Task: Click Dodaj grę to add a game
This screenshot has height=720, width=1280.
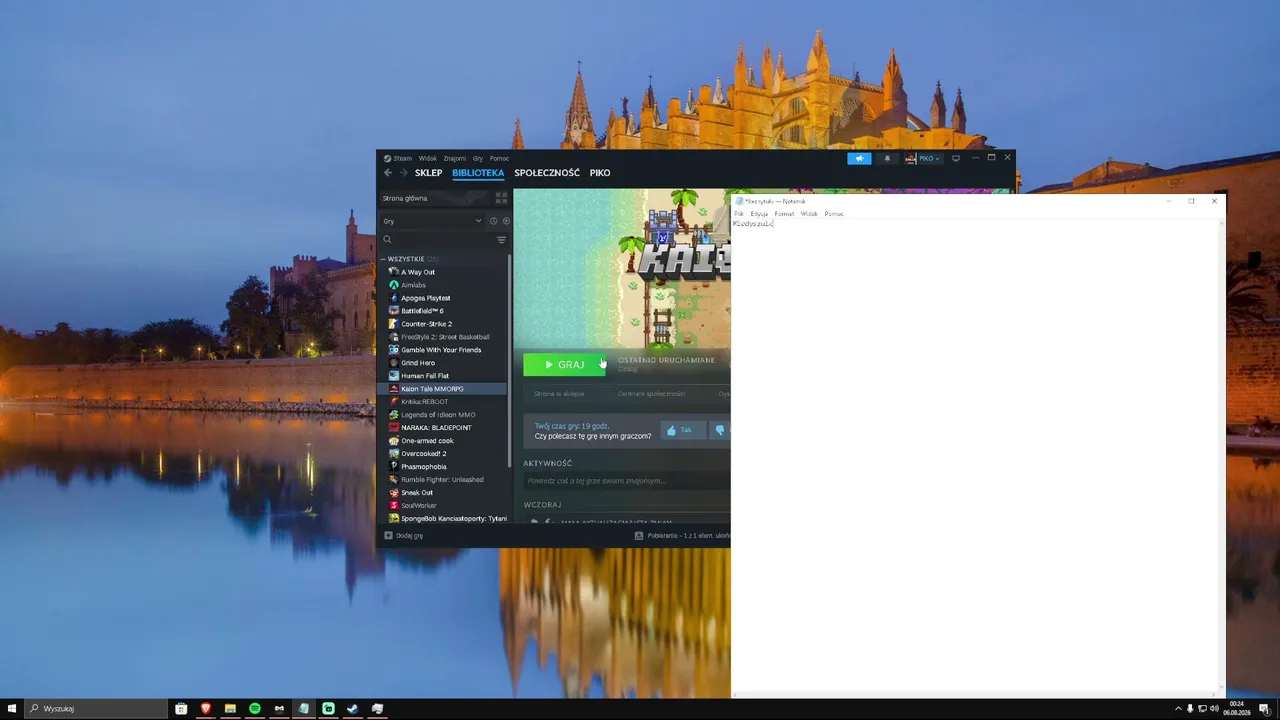Action: pyautogui.click(x=404, y=536)
